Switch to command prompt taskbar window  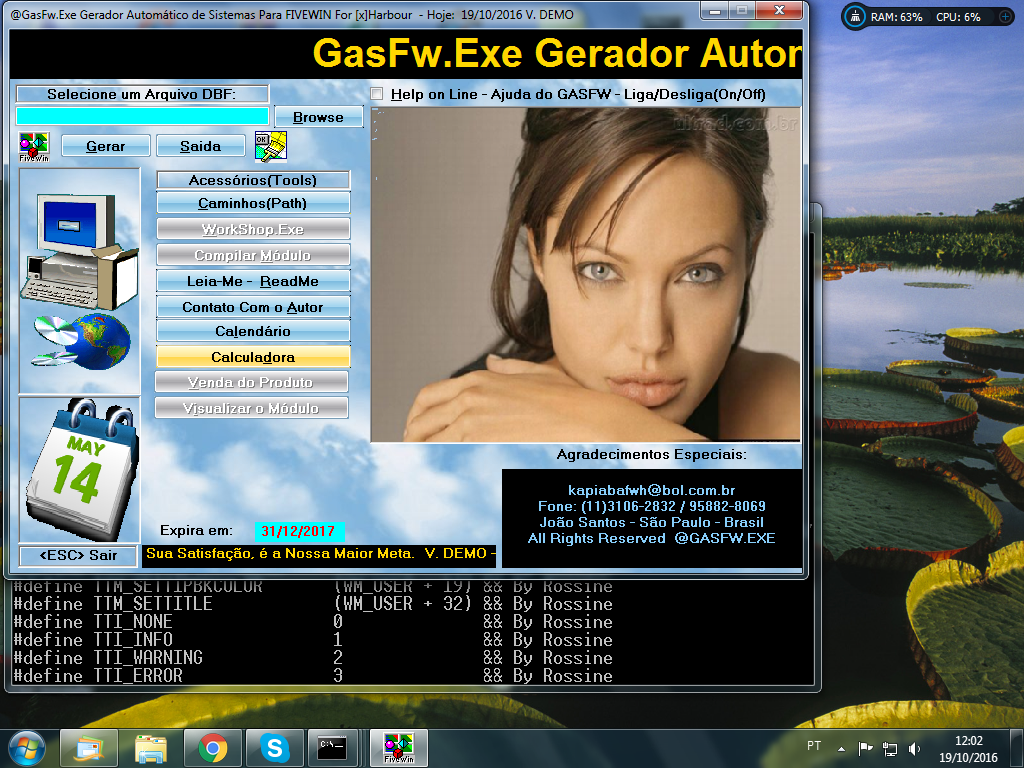pos(332,748)
